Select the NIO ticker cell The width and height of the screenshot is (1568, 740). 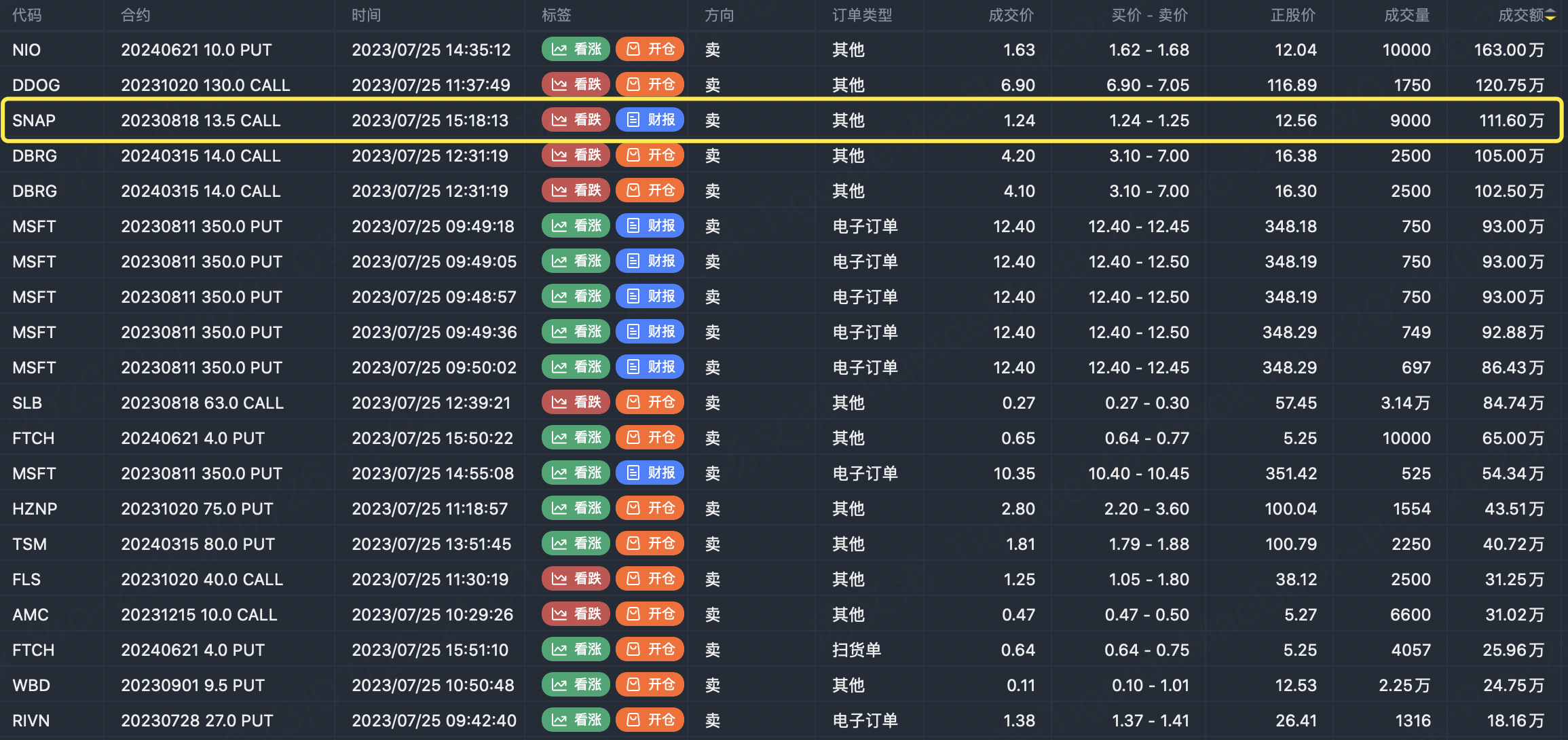(26, 50)
